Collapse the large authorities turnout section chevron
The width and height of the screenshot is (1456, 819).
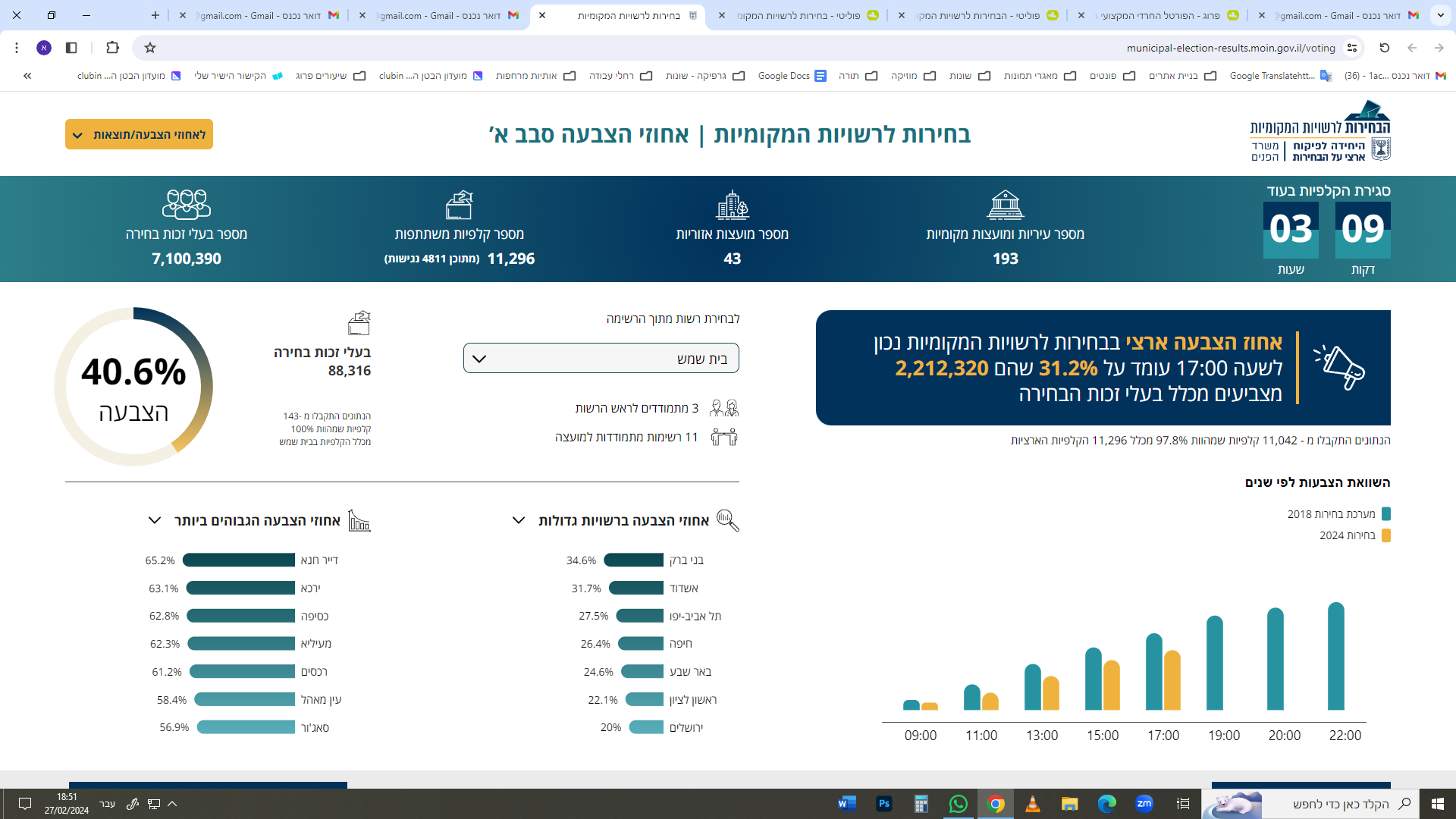click(x=519, y=520)
